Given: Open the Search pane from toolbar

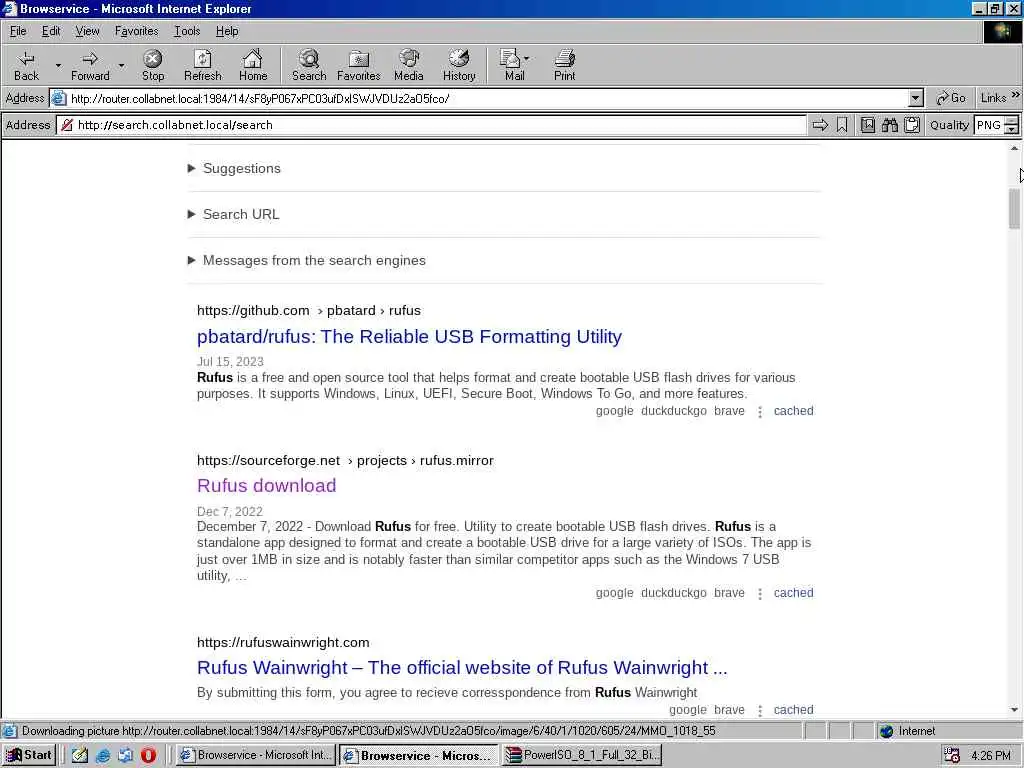Looking at the screenshot, I should (x=309, y=65).
